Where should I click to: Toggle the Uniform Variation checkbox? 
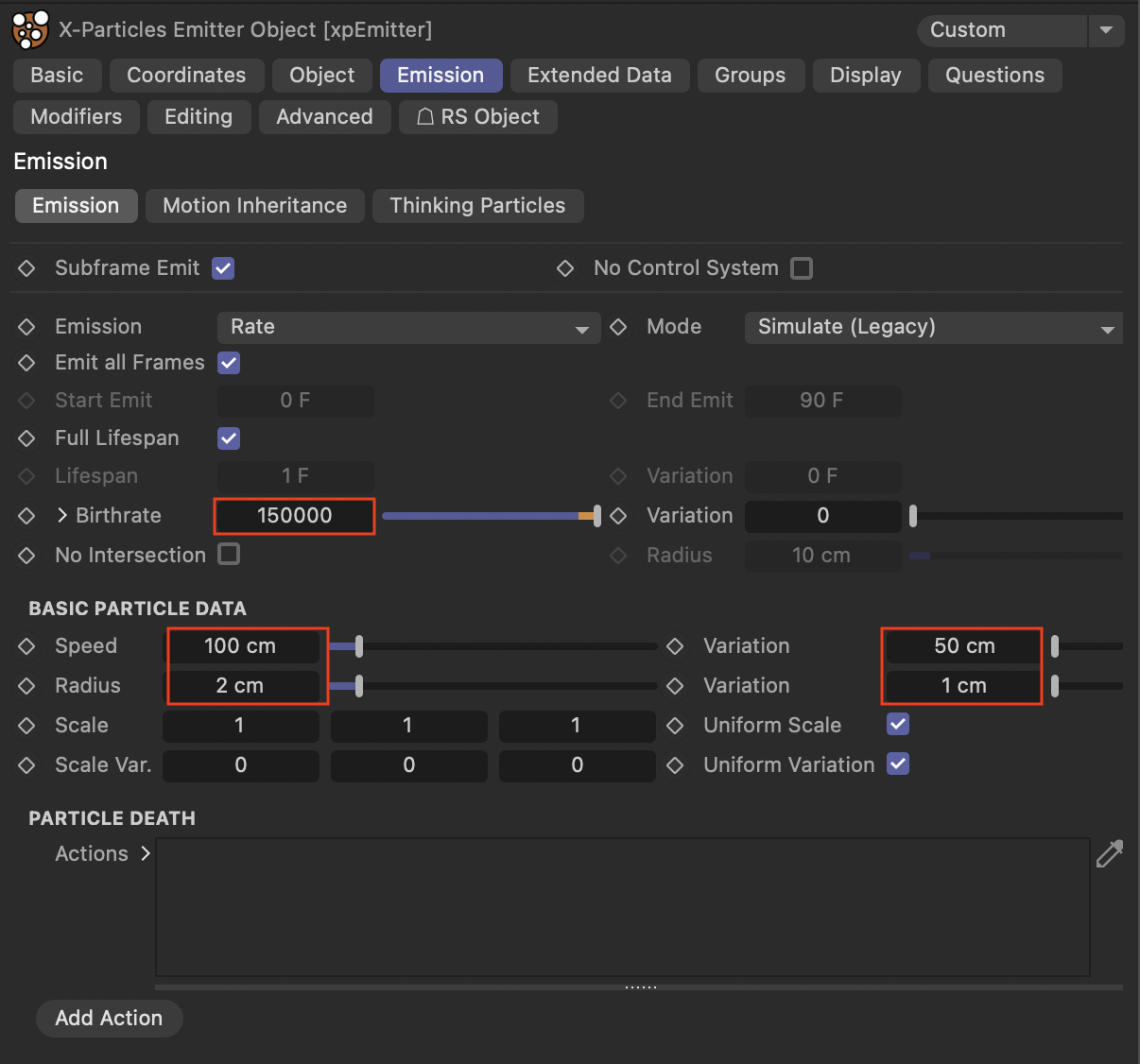pyautogui.click(x=898, y=764)
